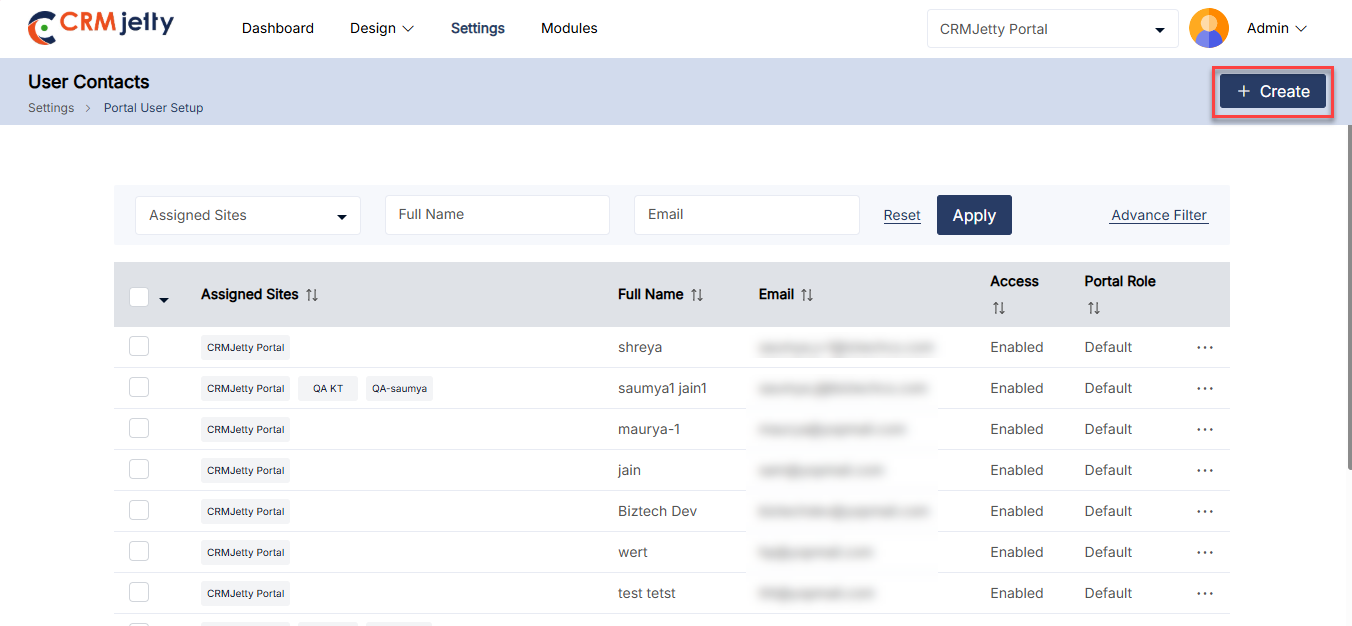
Task: Sort the Email column
Action: pyautogui.click(x=807, y=295)
